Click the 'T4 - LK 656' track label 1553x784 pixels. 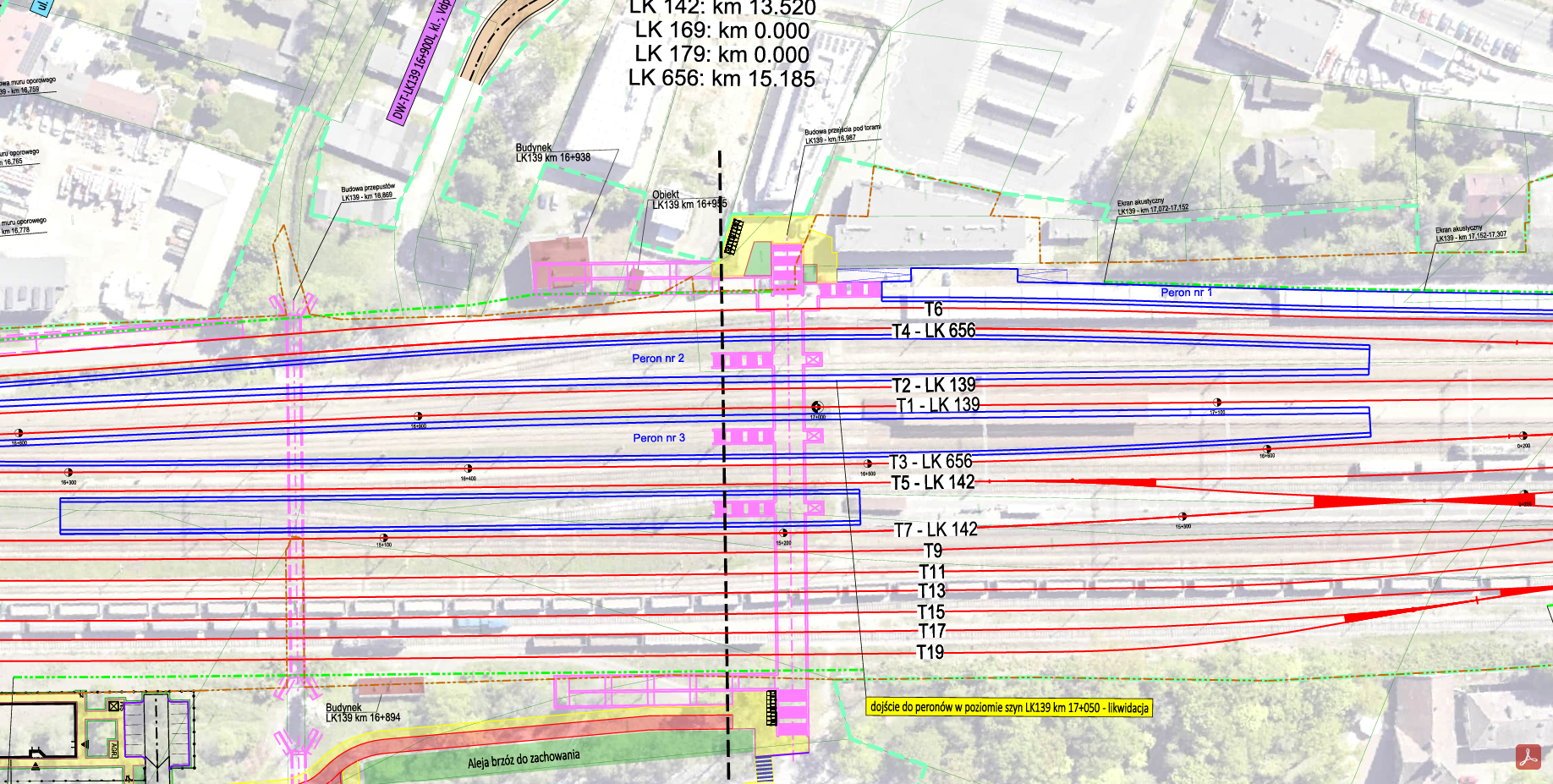(x=934, y=331)
